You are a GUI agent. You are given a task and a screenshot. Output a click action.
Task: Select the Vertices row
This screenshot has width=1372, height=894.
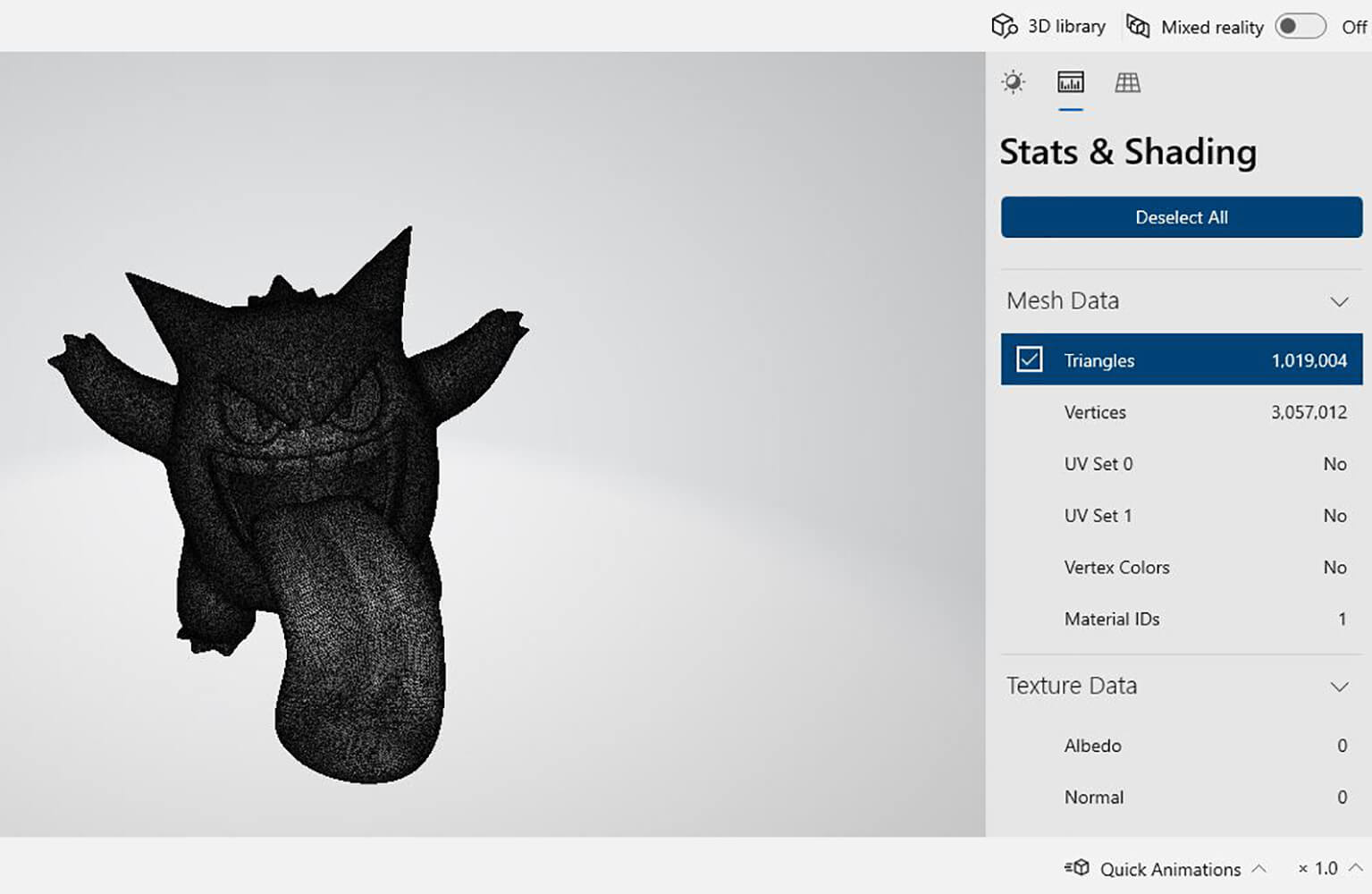point(1181,412)
